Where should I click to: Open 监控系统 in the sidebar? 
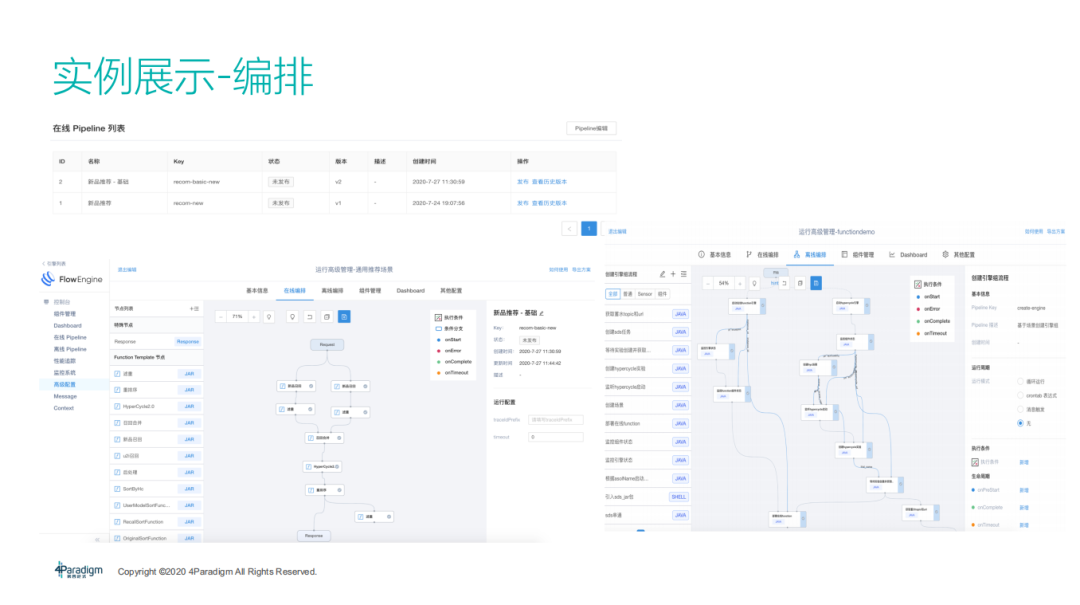tap(65, 373)
